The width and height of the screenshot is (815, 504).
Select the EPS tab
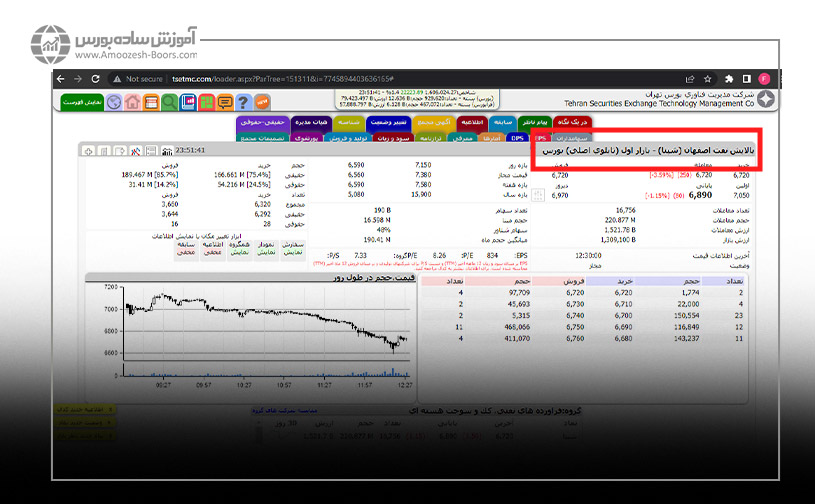[x=540, y=137]
